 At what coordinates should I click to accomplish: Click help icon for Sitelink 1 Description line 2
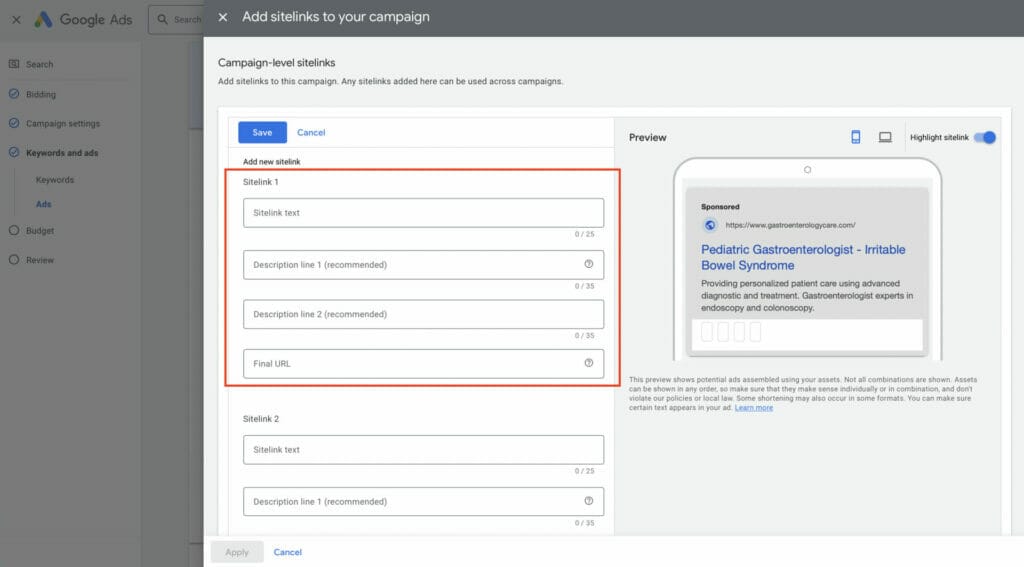coord(589,314)
